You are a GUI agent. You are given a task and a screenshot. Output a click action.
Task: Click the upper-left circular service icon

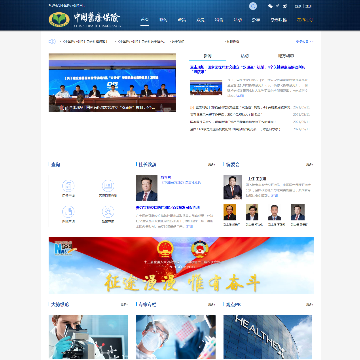click(x=68, y=185)
